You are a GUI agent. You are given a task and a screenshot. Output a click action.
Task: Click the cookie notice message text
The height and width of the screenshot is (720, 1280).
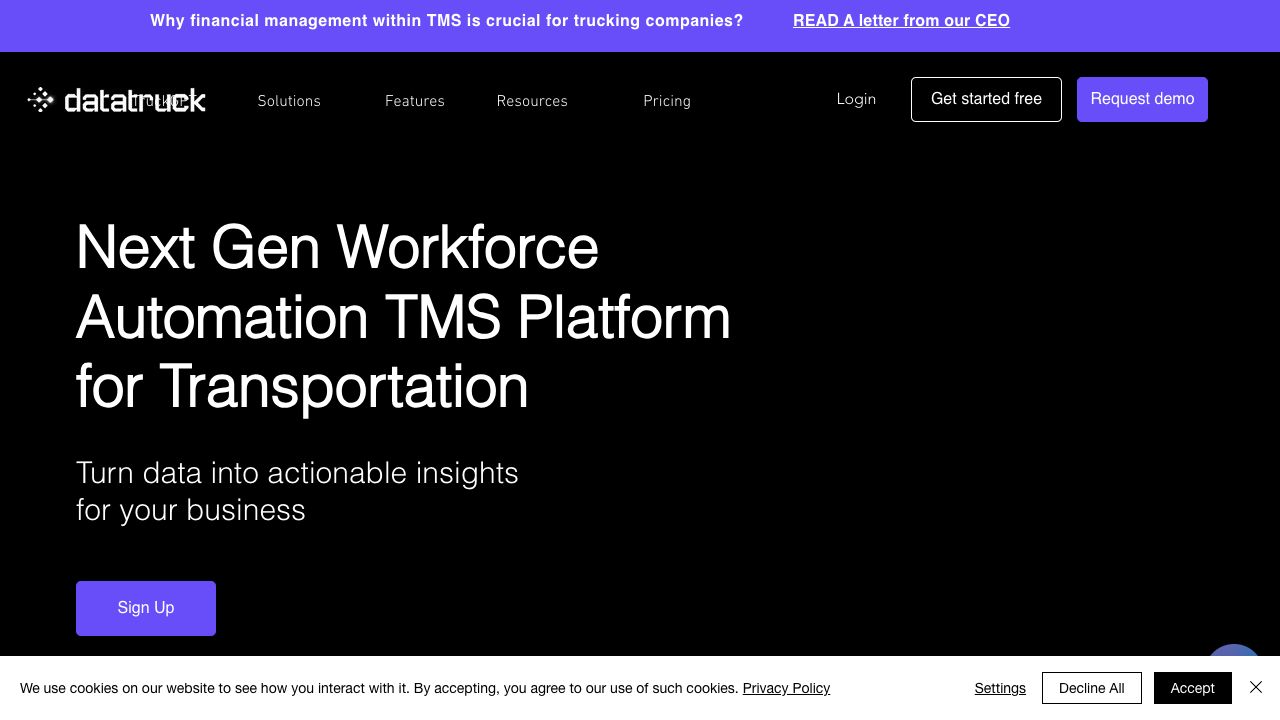(378, 688)
